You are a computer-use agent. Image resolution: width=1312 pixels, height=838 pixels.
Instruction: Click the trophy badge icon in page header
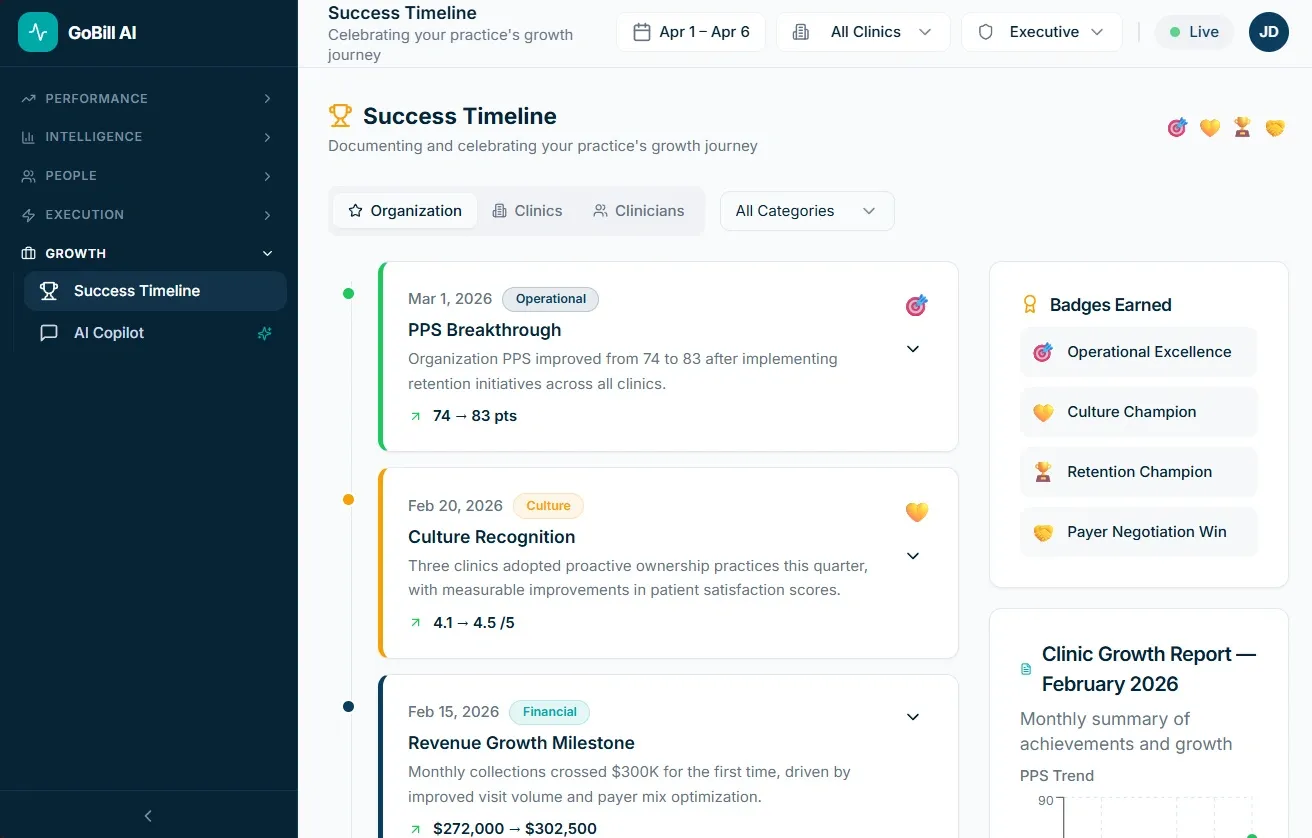1242,128
